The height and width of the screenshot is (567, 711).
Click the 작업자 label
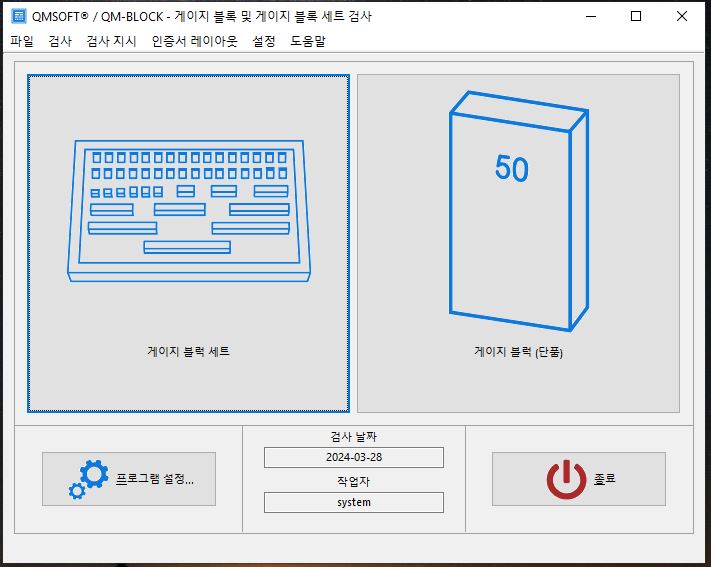click(354, 481)
